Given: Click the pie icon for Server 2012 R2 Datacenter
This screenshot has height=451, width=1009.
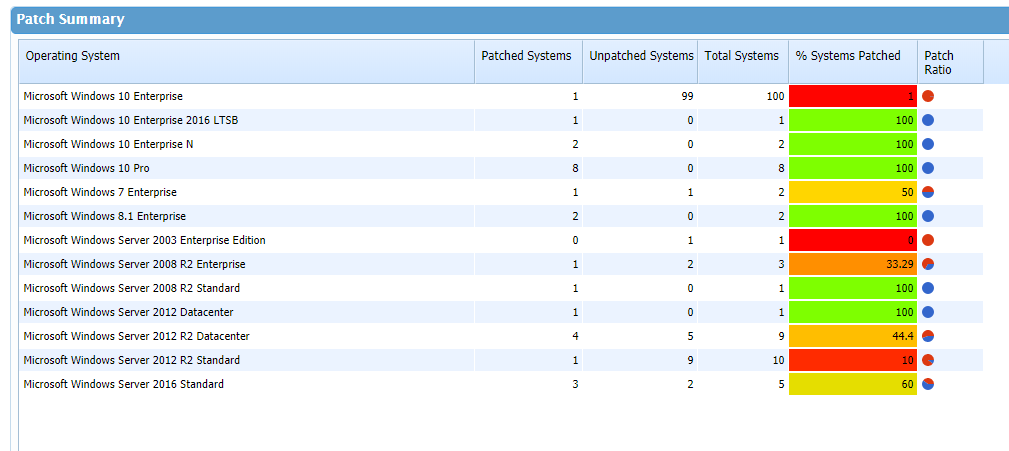Looking at the screenshot, I should click(928, 336).
